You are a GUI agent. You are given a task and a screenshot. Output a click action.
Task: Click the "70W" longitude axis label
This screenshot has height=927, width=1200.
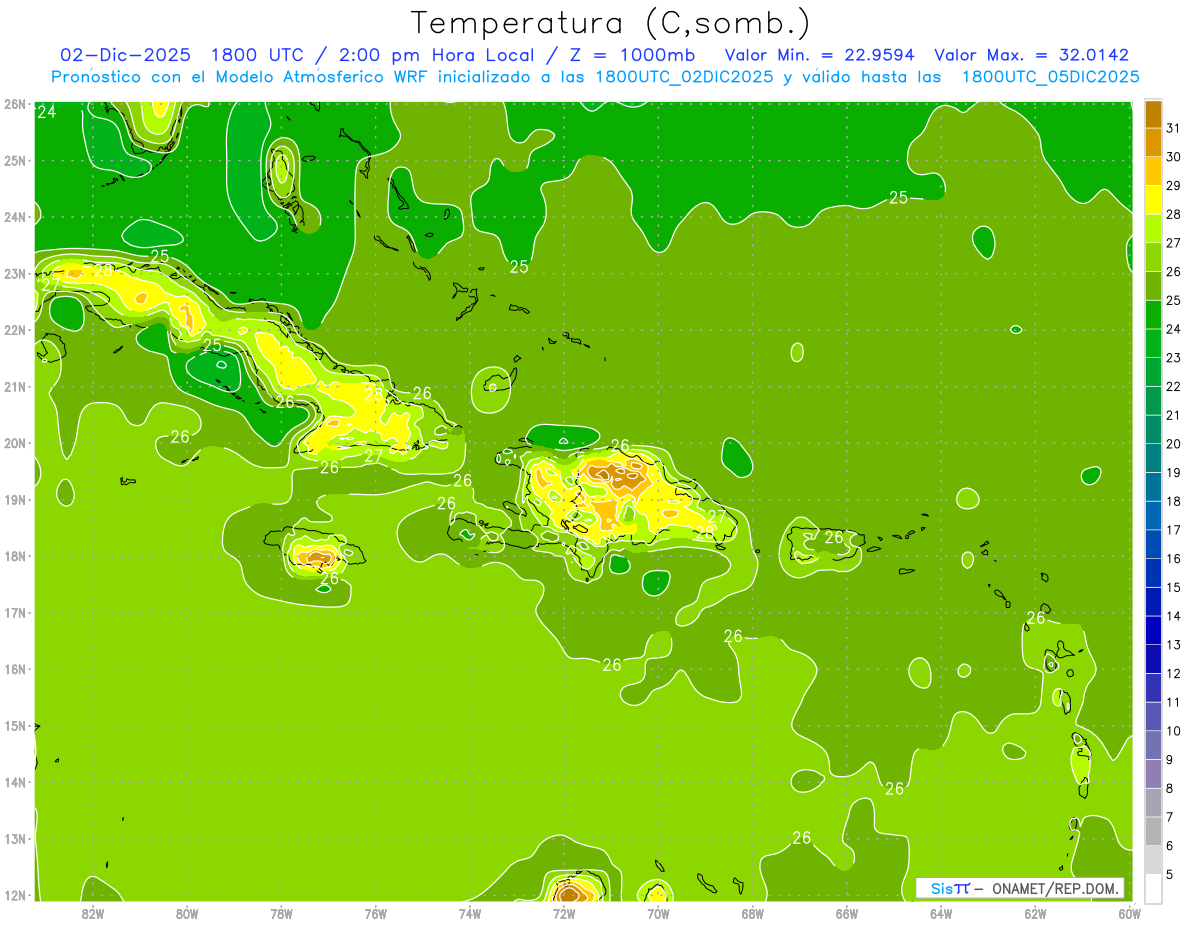click(658, 914)
